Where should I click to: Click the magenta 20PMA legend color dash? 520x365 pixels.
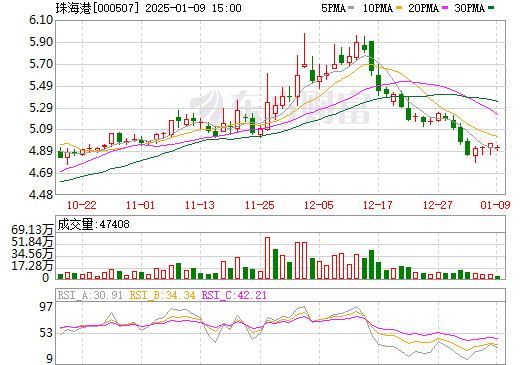tap(445, 8)
